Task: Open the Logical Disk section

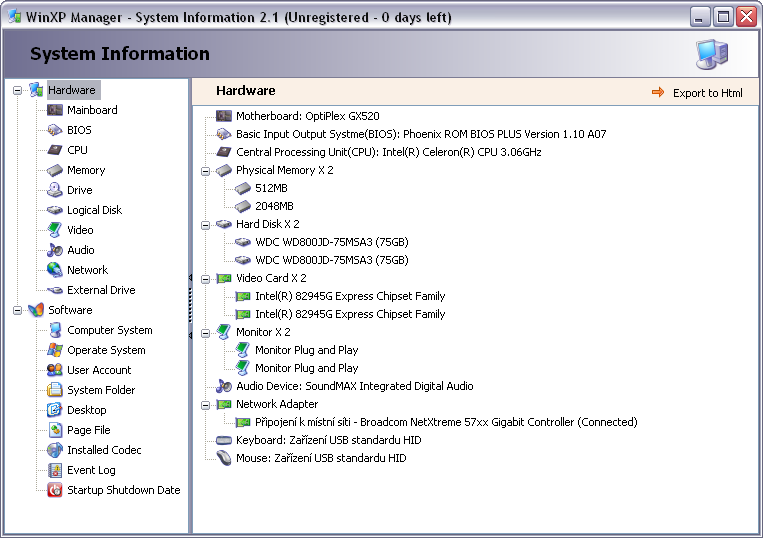Action: [x=94, y=210]
